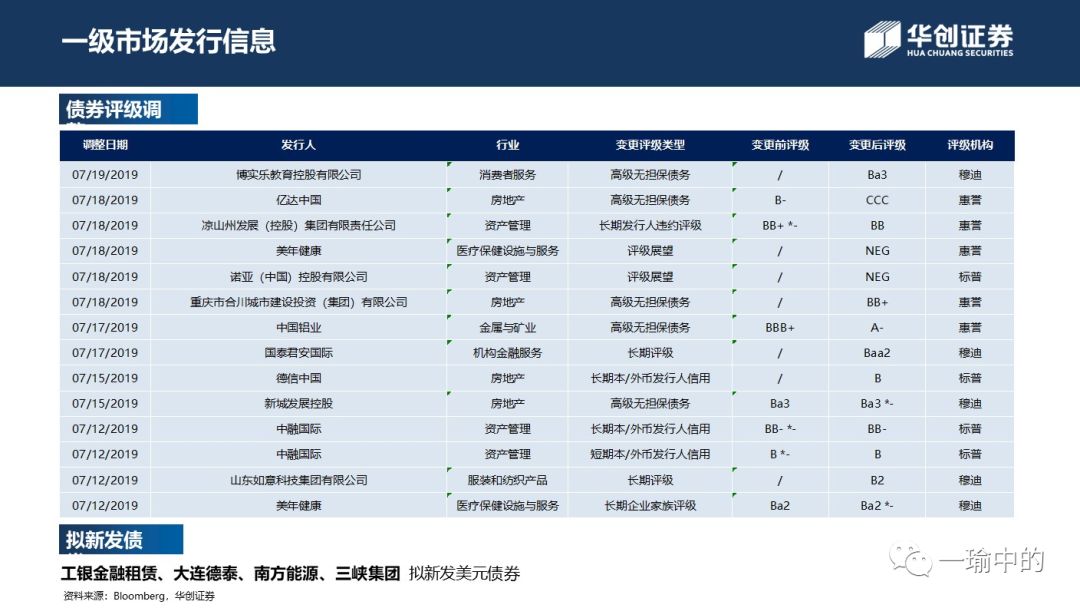Select issuer 诺亚（中国）控股有限公司
The height and width of the screenshot is (608, 1080).
pyautogui.click(x=298, y=277)
